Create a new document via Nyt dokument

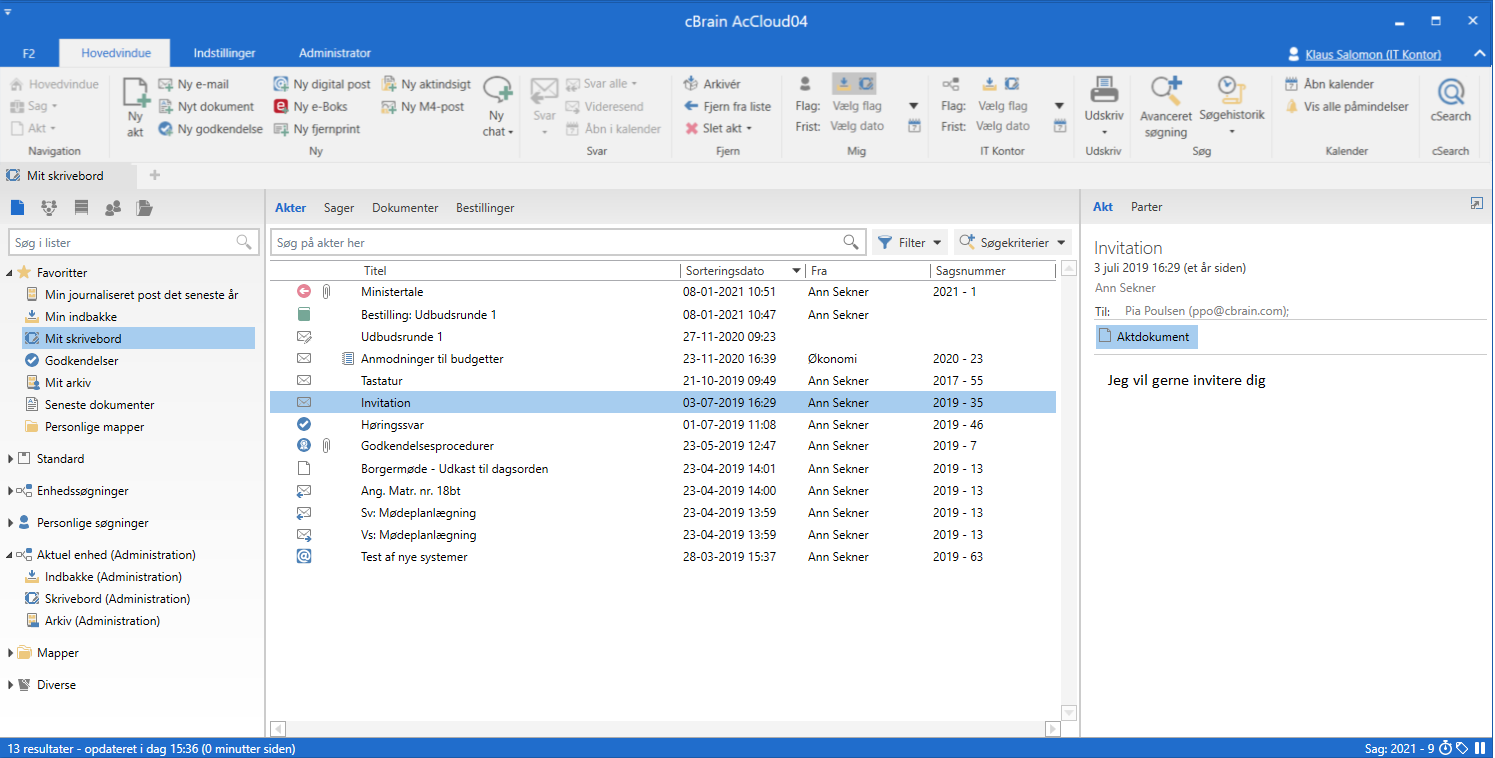(206, 106)
